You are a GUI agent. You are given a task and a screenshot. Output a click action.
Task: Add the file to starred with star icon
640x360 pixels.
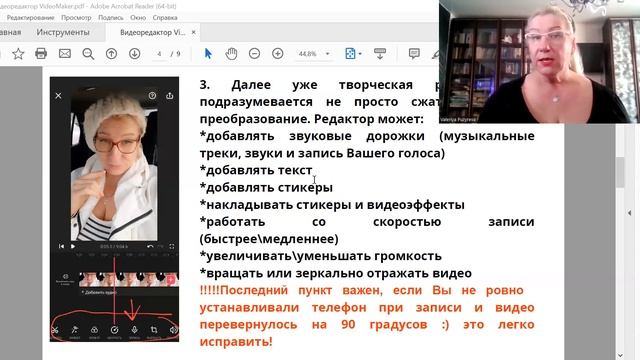[x=18, y=53]
